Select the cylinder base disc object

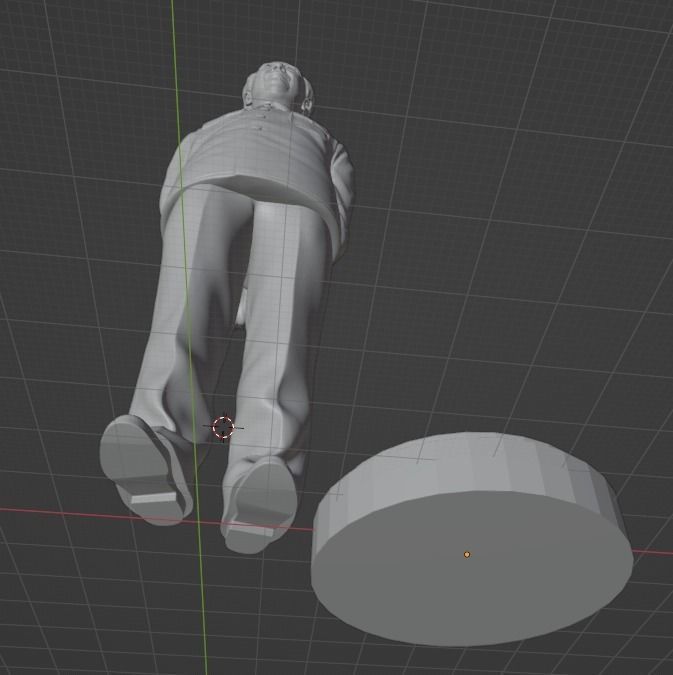click(472, 540)
